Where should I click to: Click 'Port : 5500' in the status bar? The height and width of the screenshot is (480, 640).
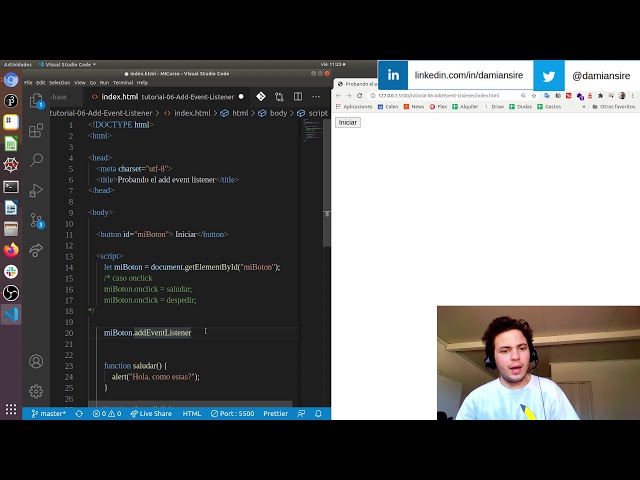point(233,413)
